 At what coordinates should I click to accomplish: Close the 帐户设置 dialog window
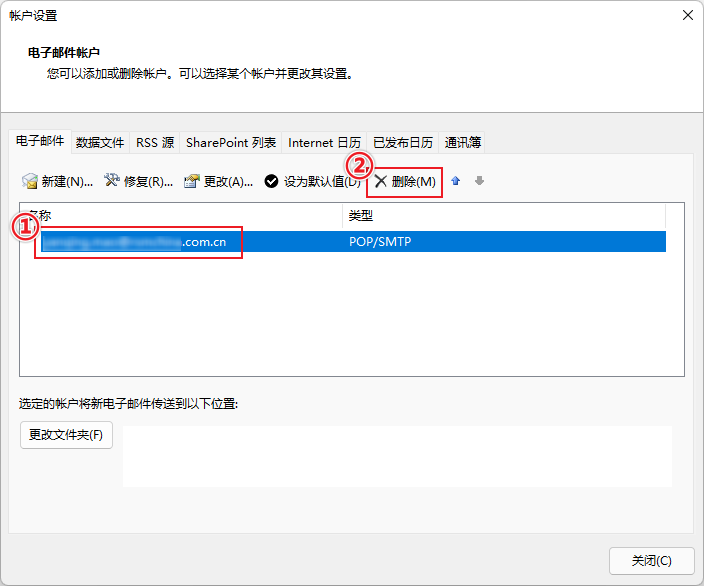(x=687, y=15)
